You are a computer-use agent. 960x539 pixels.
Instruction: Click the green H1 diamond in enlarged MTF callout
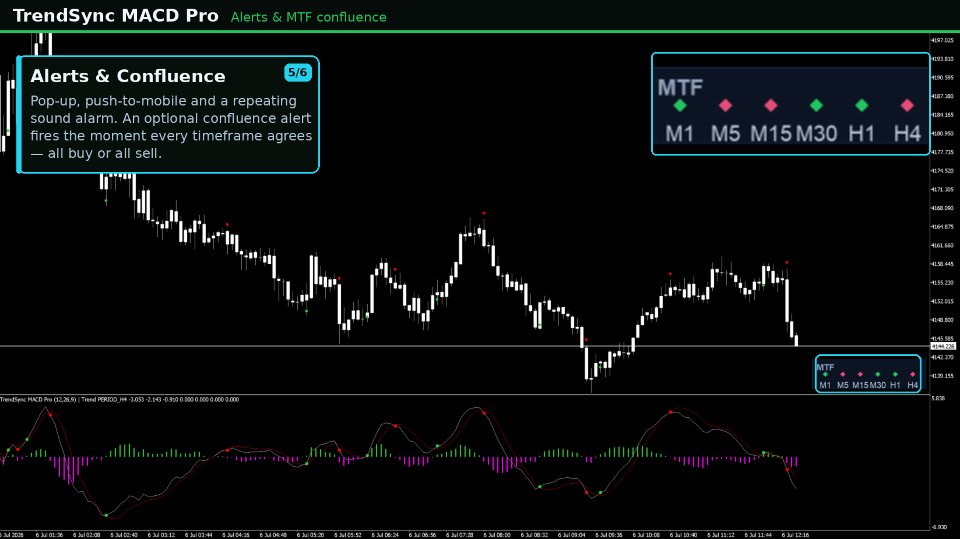(x=861, y=105)
